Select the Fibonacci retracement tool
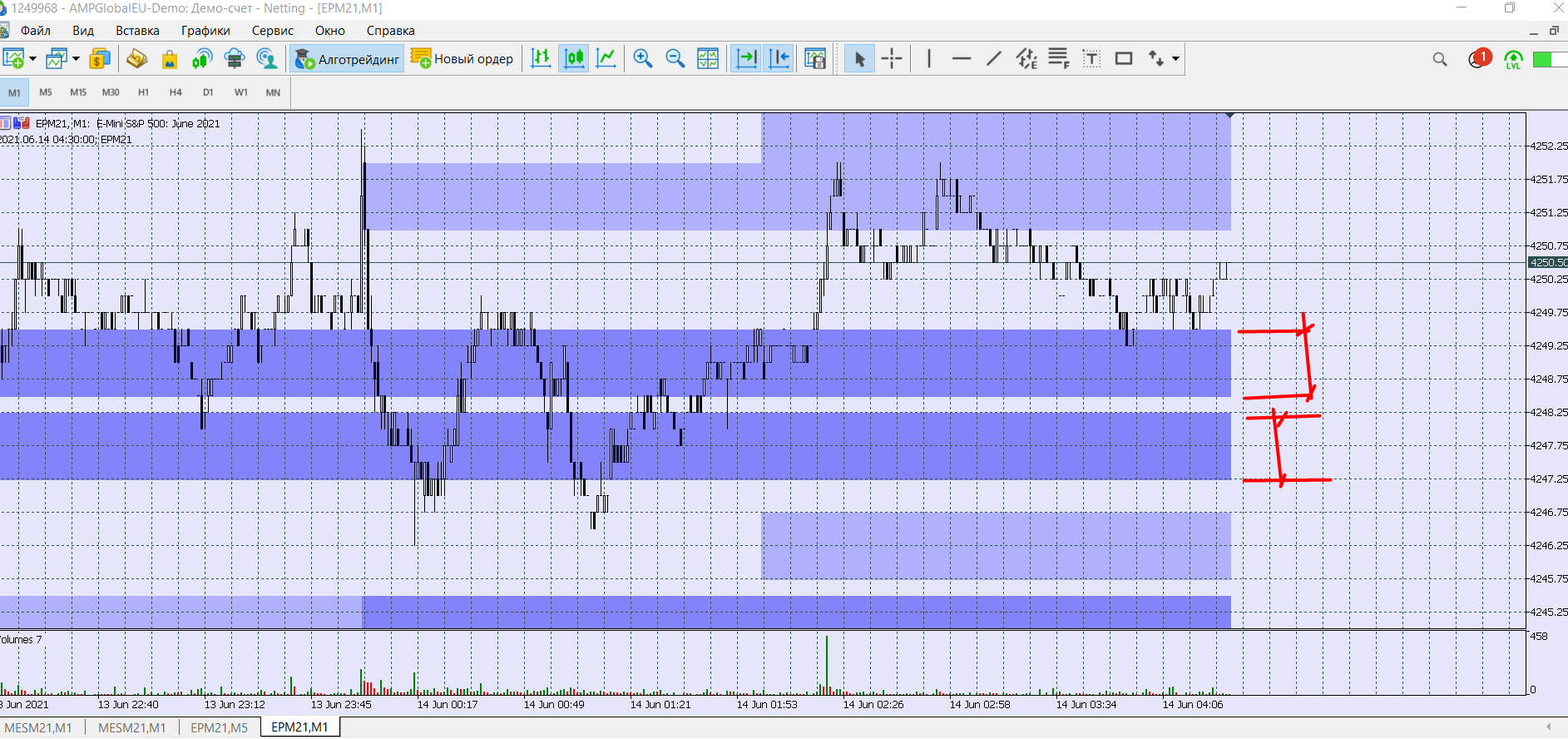Image resolution: width=1568 pixels, height=739 pixels. tap(1059, 58)
